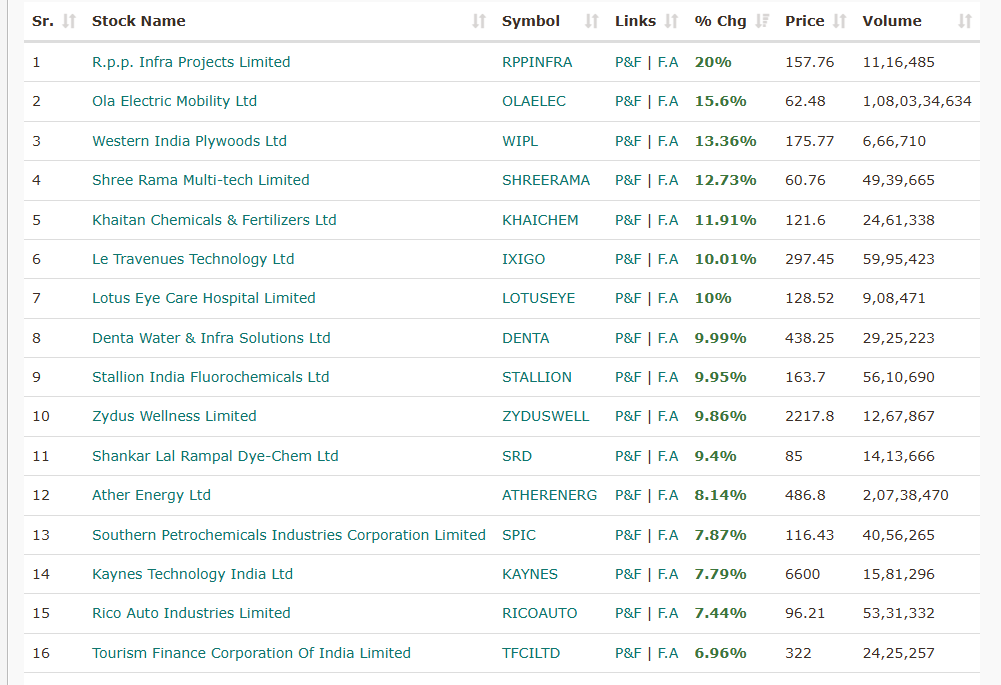Image resolution: width=1001 pixels, height=685 pixels.
Task: Click the sort icon on Sr. column
Action: click(70, 20)
